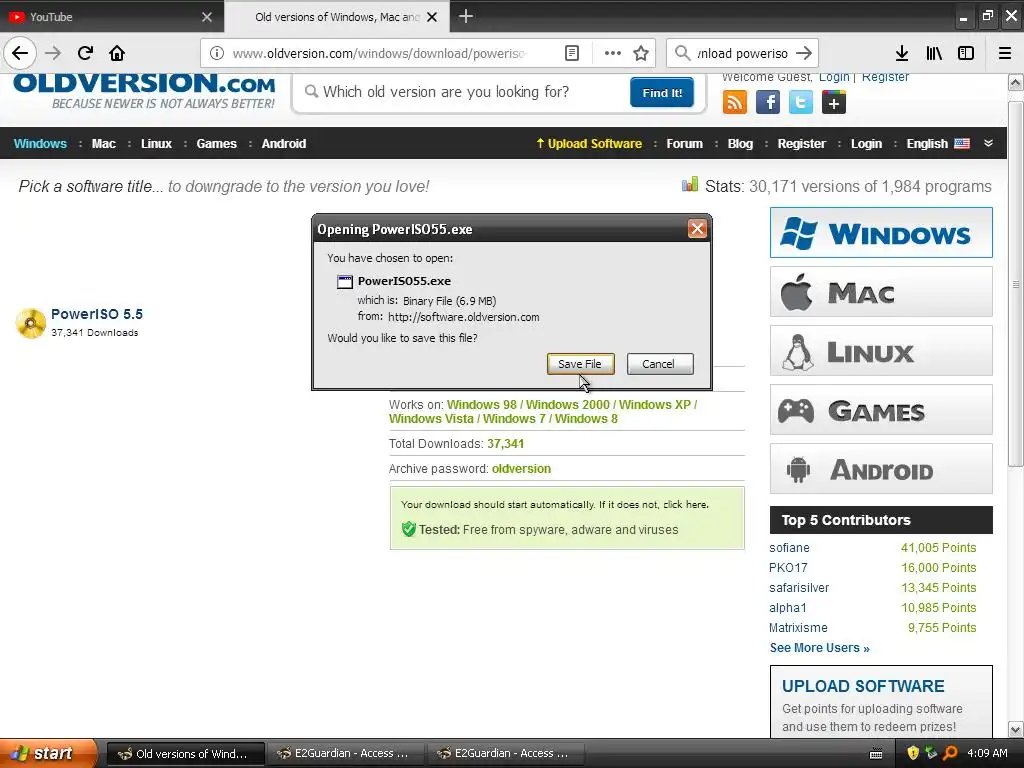Click the Linux category banner
Viewport: 1024px width, 768px height.
(x=881, y=351)
